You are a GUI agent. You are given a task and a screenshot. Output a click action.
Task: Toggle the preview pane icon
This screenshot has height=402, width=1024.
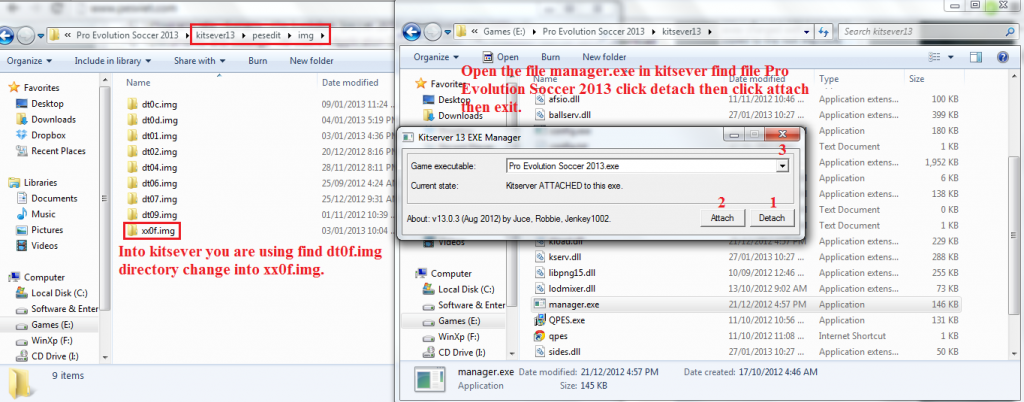pos(976,57)
